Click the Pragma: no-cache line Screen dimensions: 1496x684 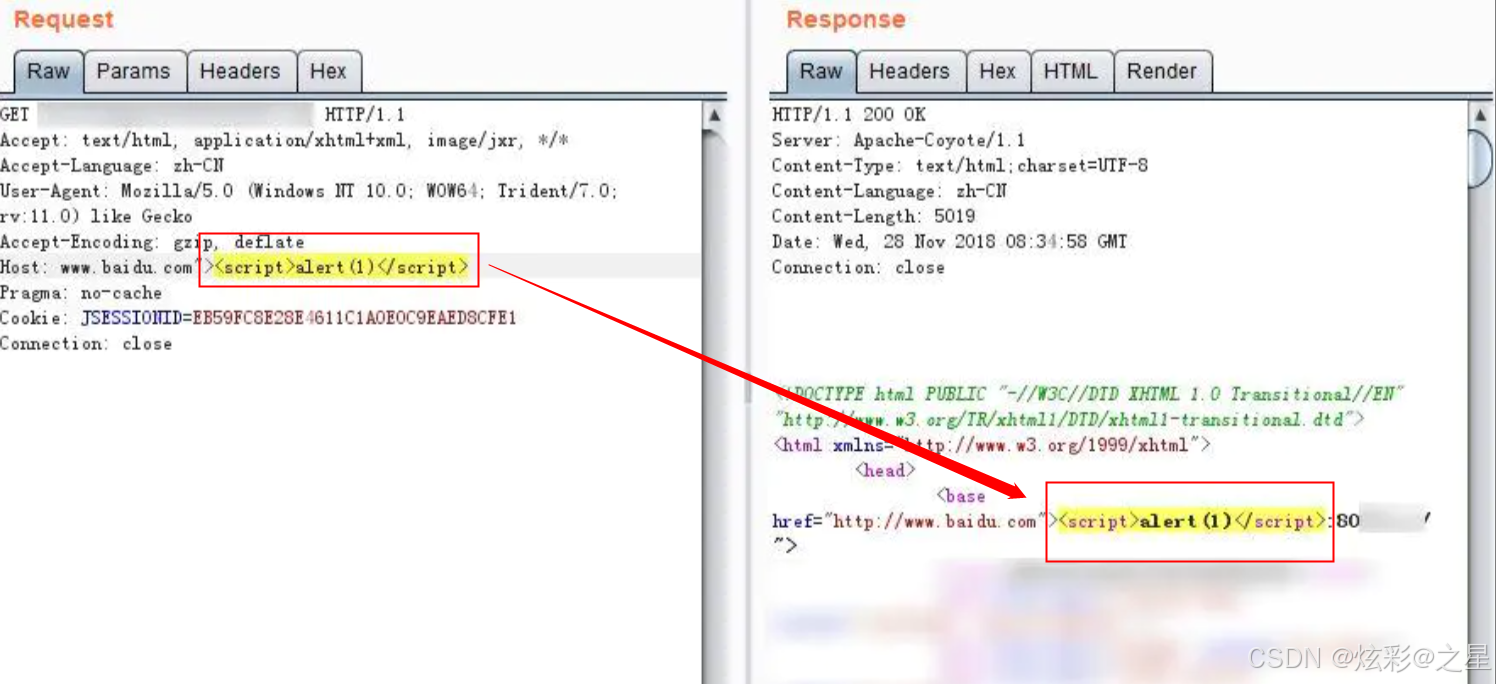[x=81, y=293]
